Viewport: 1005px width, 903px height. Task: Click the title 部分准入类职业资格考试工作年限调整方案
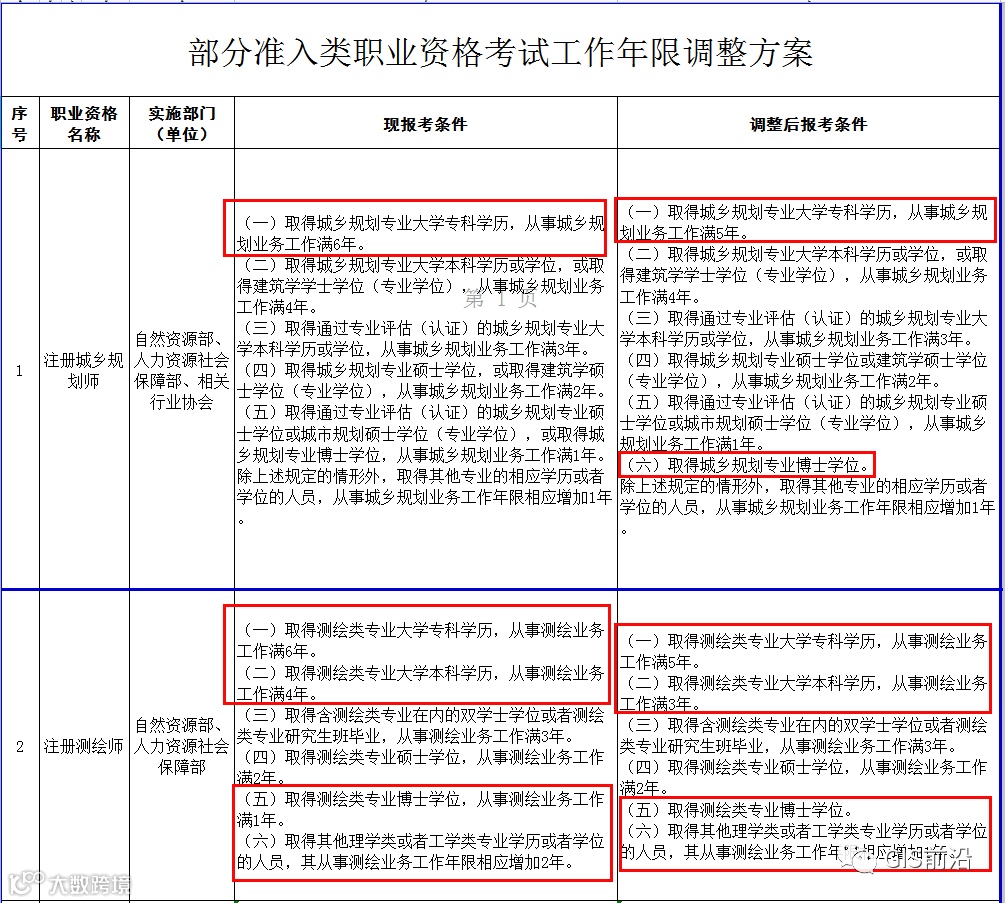[501, 53]
